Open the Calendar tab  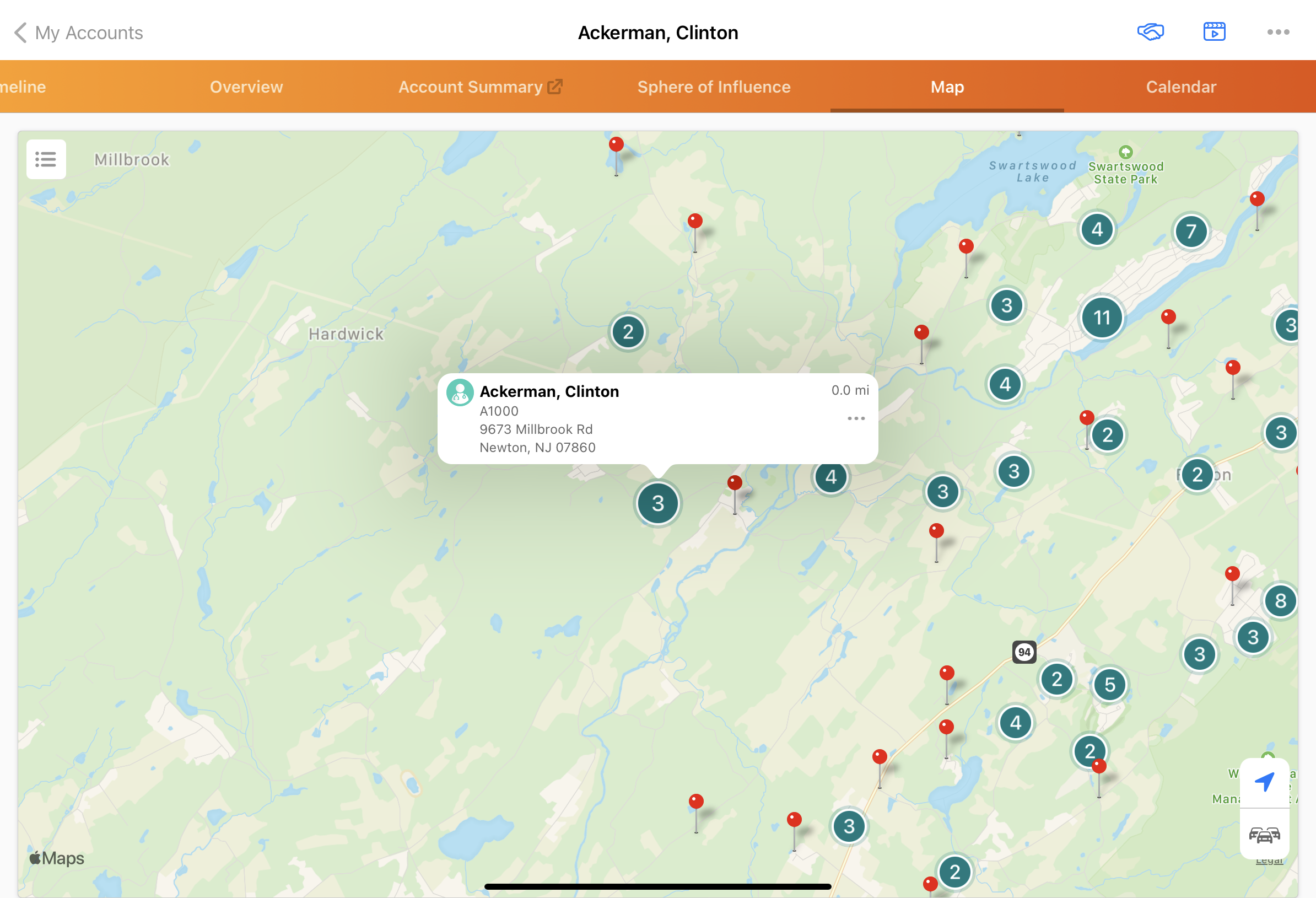click(1180, 87)
